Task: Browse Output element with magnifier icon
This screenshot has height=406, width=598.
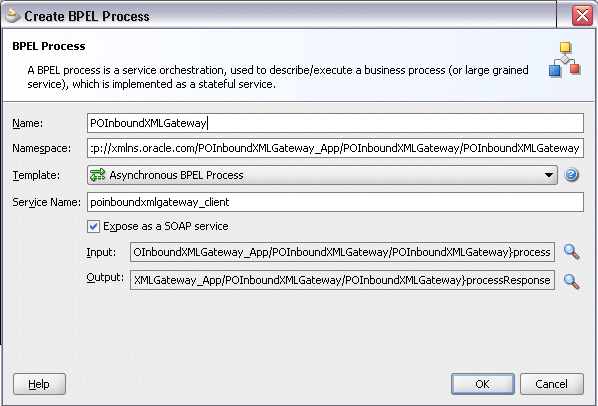Action: (x=571, y=281)
